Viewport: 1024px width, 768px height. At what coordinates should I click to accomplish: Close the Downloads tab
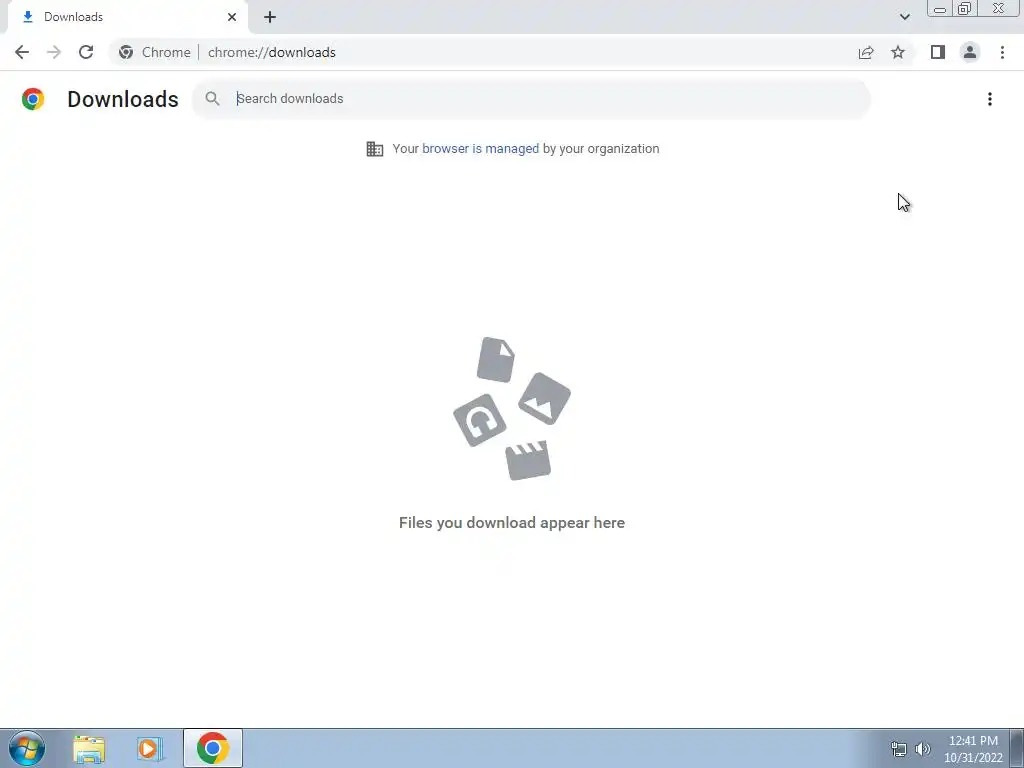click(x=232, y=17)
